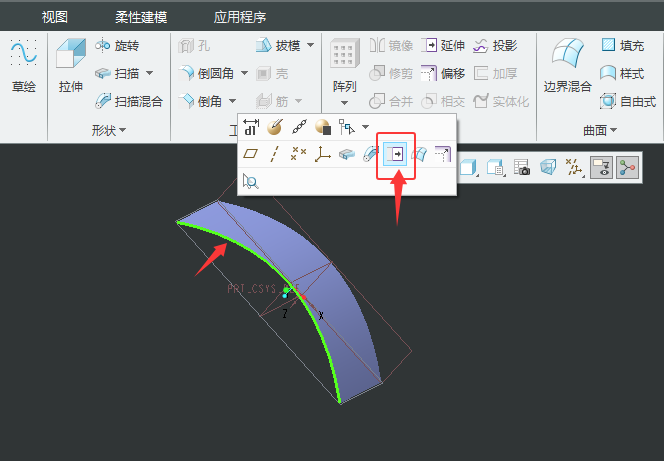
Task: Open the 草绘 (Sketch) tool
Action: click(x=24, y=66)
